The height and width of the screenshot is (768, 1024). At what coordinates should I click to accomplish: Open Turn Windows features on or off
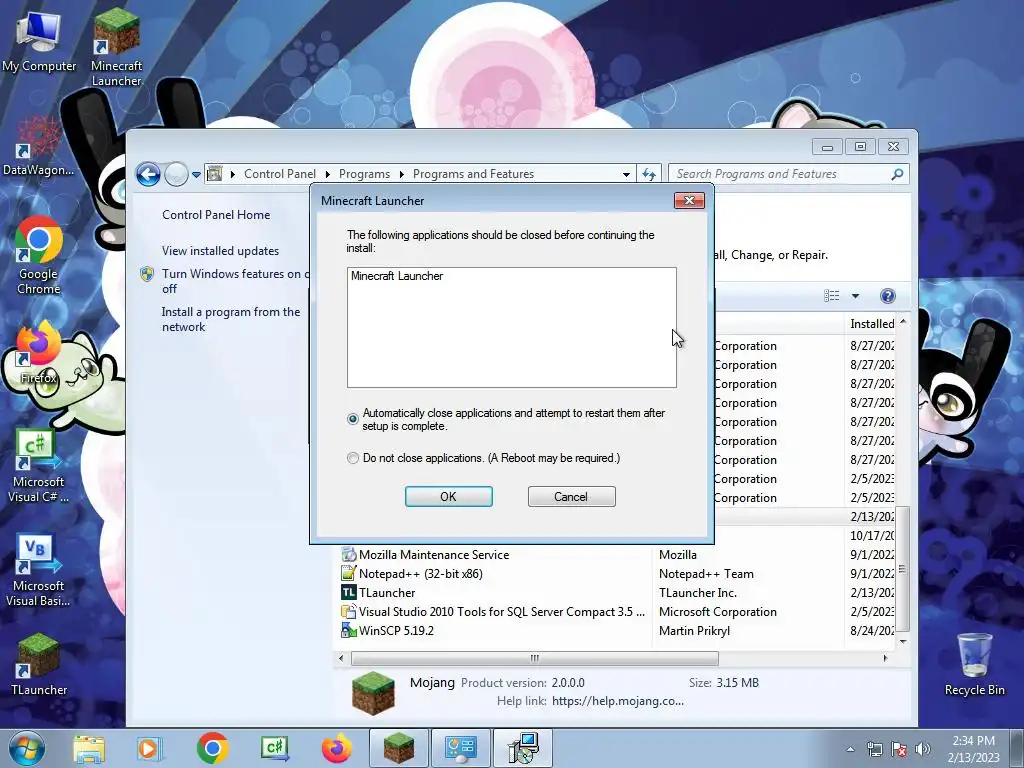coord(235,281)
